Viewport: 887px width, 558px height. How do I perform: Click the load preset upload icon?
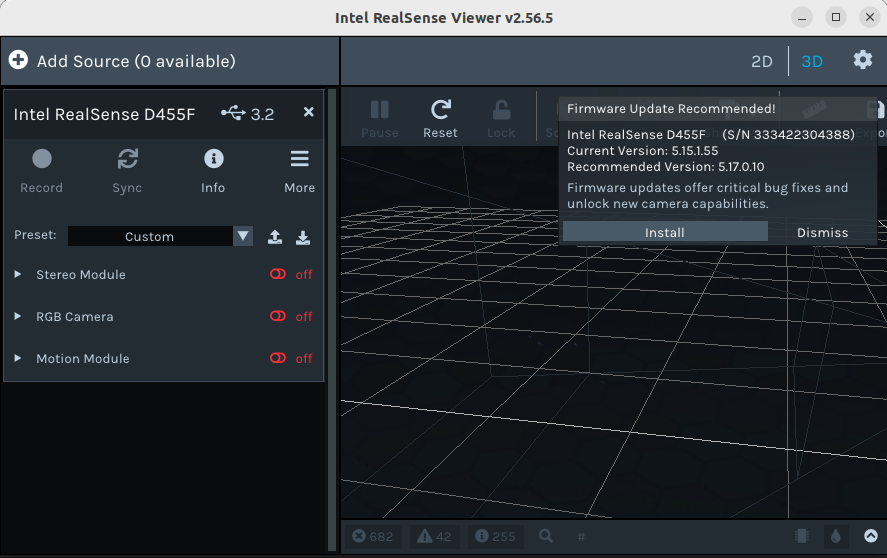tap(275, 237)
